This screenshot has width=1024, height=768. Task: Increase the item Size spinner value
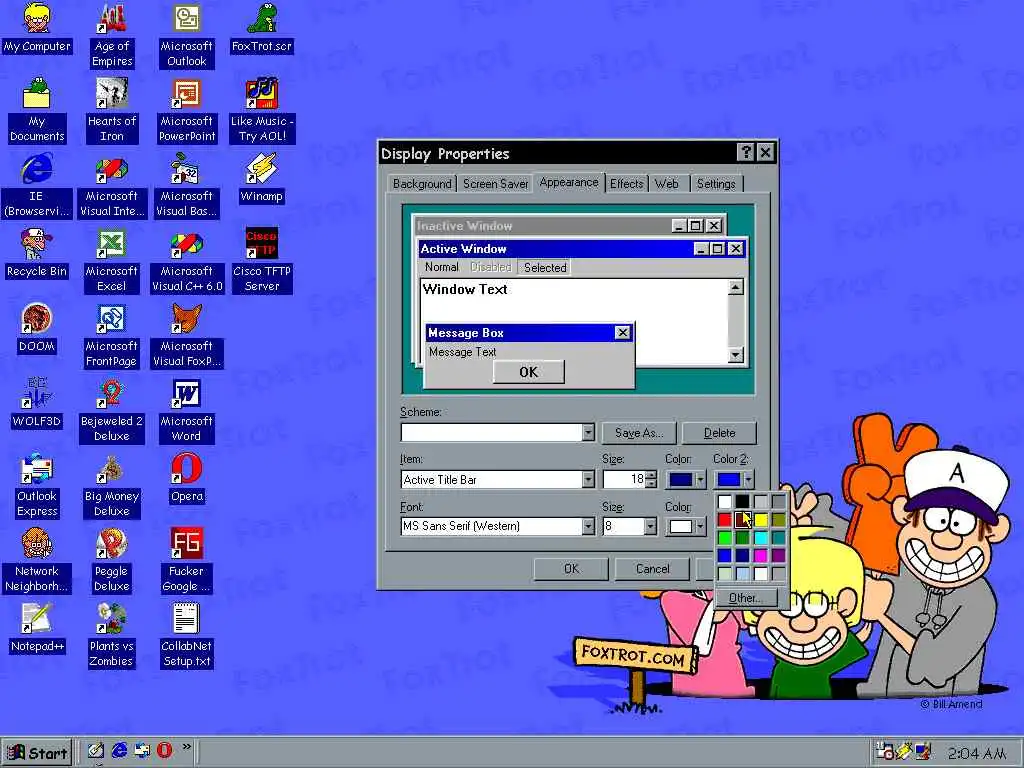tap(650, 475)
